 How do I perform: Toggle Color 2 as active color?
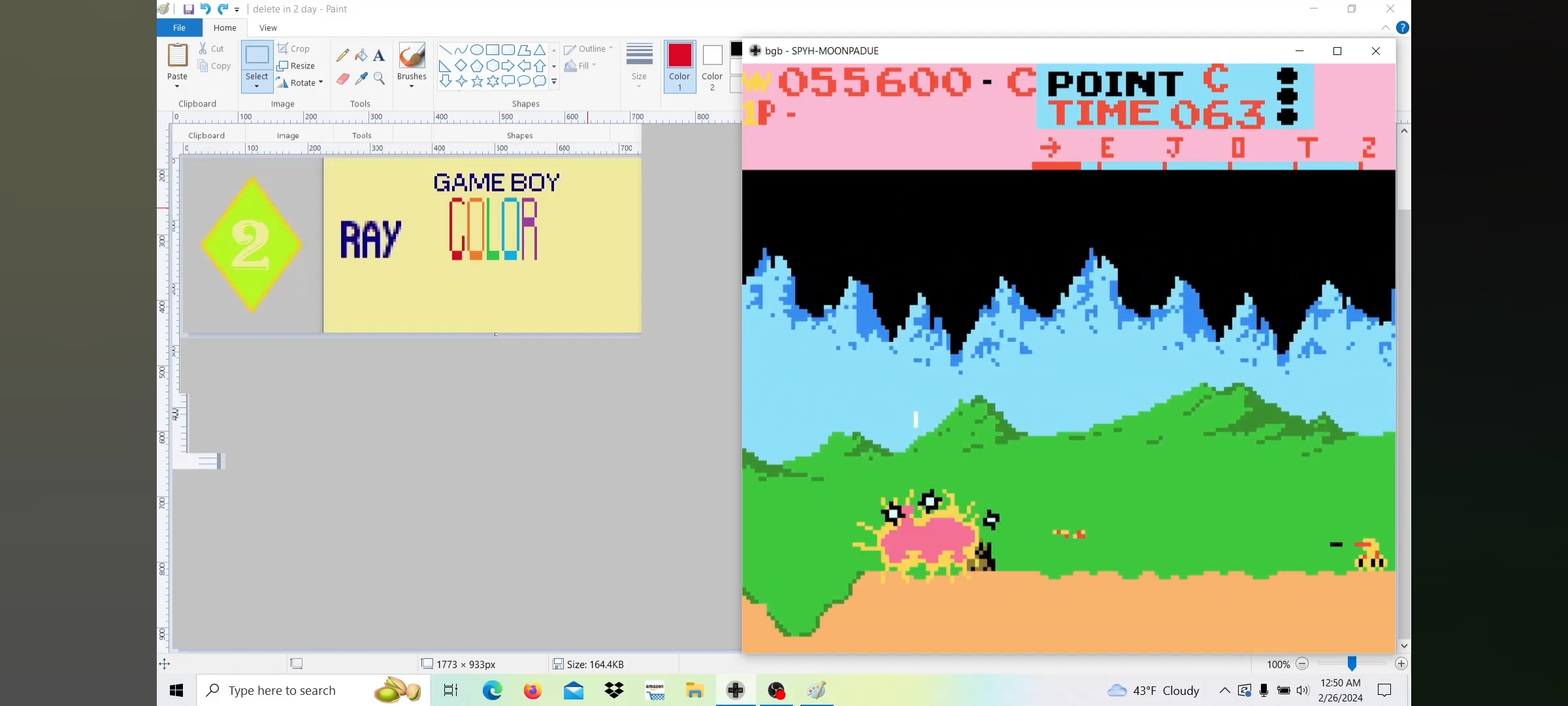712,67
